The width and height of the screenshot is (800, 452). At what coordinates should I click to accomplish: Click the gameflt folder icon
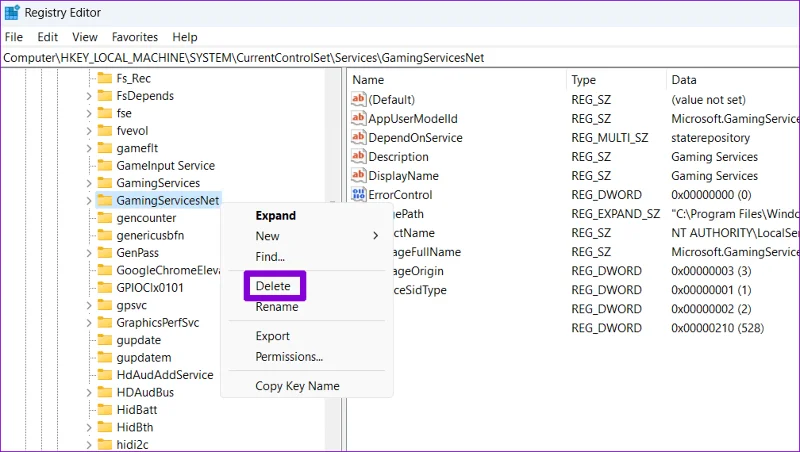click(x=105, y=148)
